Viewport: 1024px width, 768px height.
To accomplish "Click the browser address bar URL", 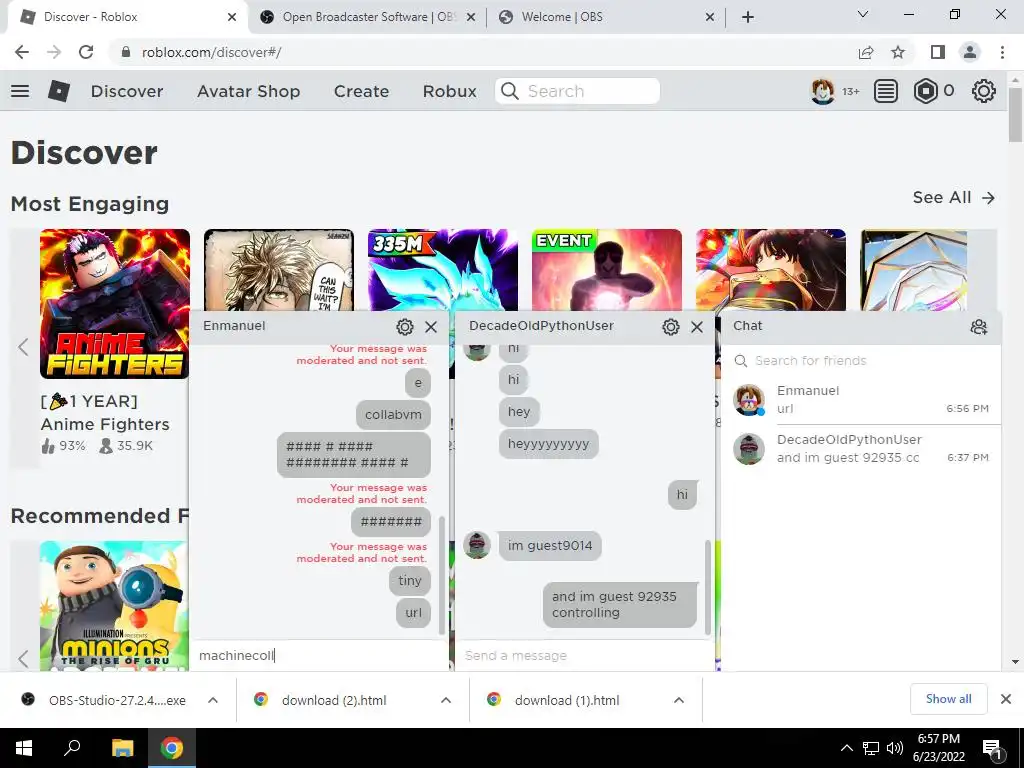I will [212, 52].
